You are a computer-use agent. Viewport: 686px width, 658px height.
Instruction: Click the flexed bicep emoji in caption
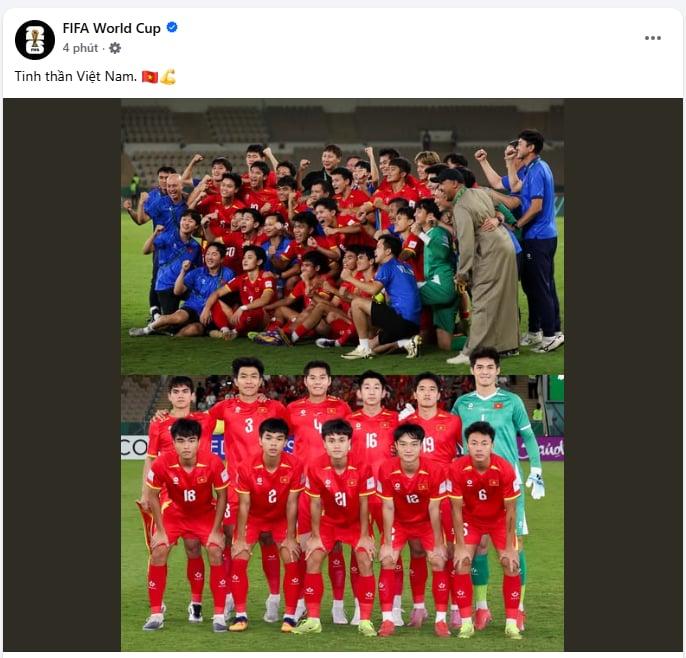pos(168,77)
